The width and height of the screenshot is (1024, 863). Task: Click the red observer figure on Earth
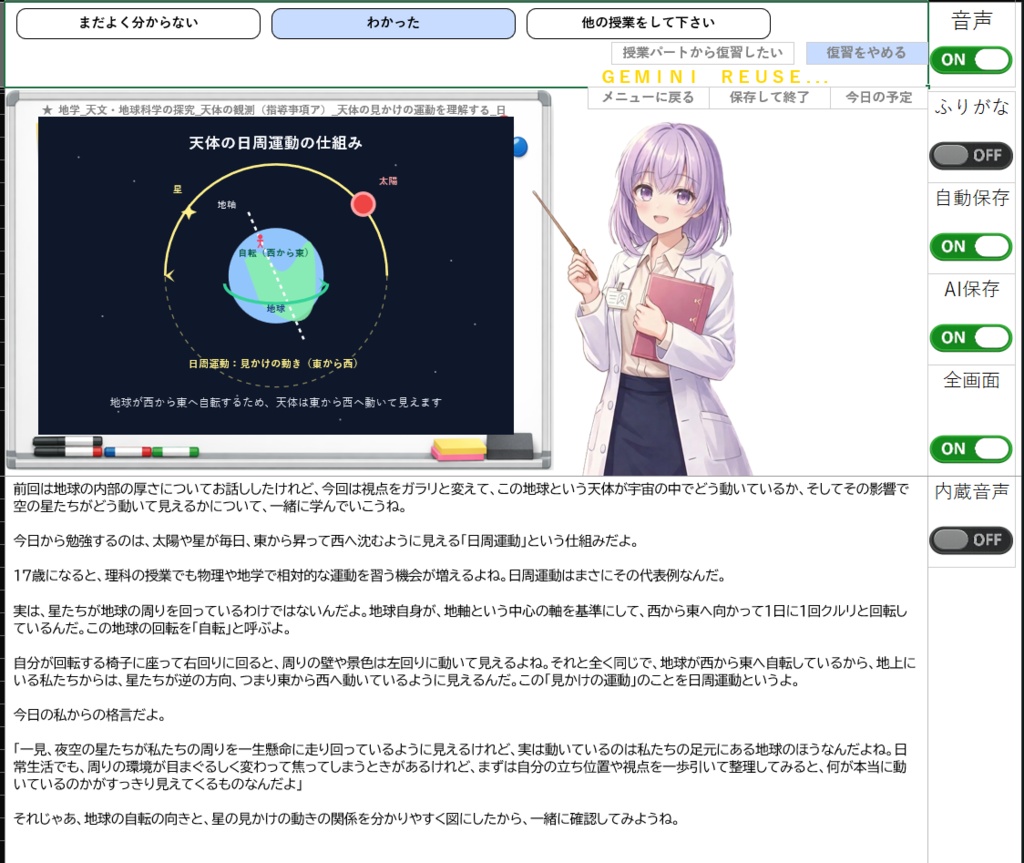click(x=260, y=240)
